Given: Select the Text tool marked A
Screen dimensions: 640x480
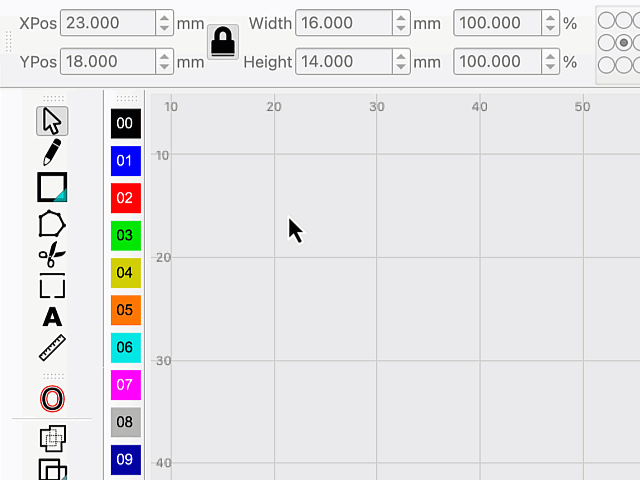Looking at the screenshot, I should tap(52, 317).
